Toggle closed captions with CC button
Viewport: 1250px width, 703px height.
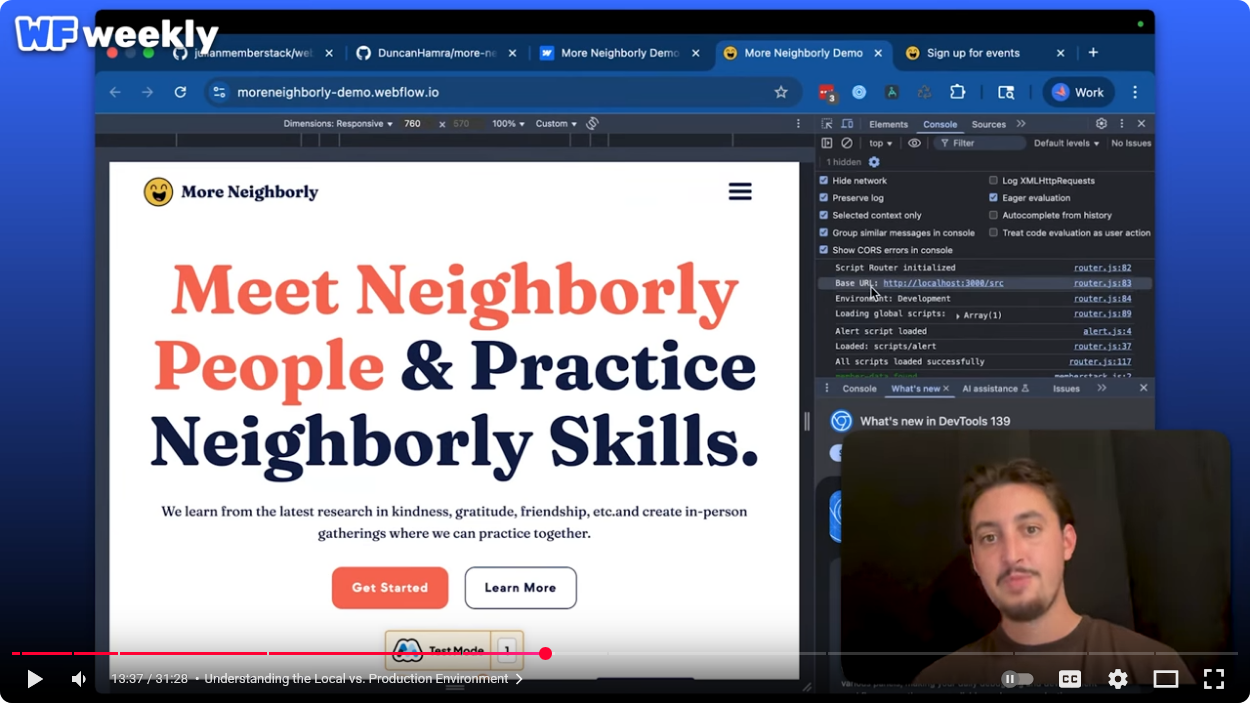[1070, 679]
